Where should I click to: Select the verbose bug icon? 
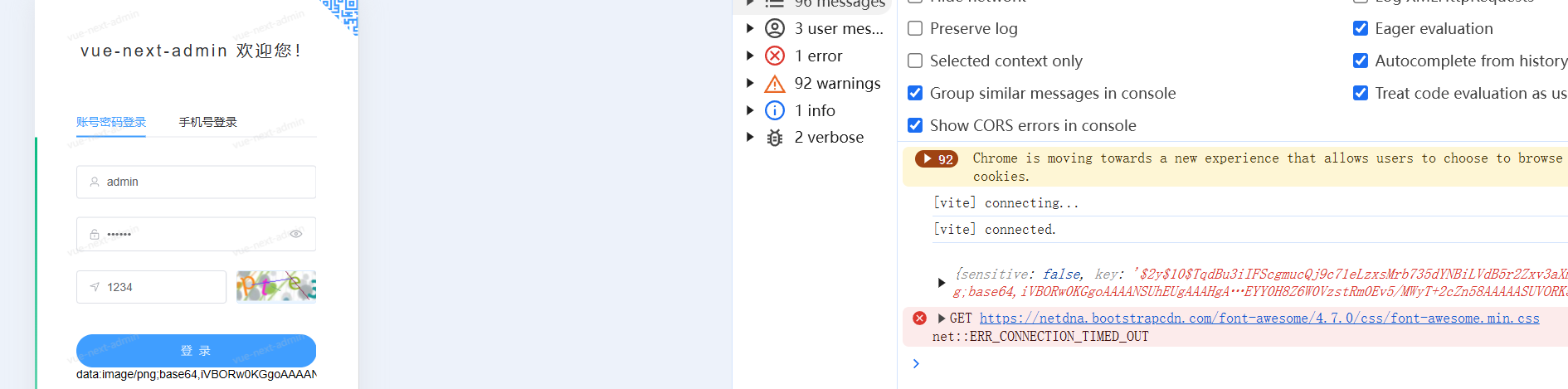[775, 138]
